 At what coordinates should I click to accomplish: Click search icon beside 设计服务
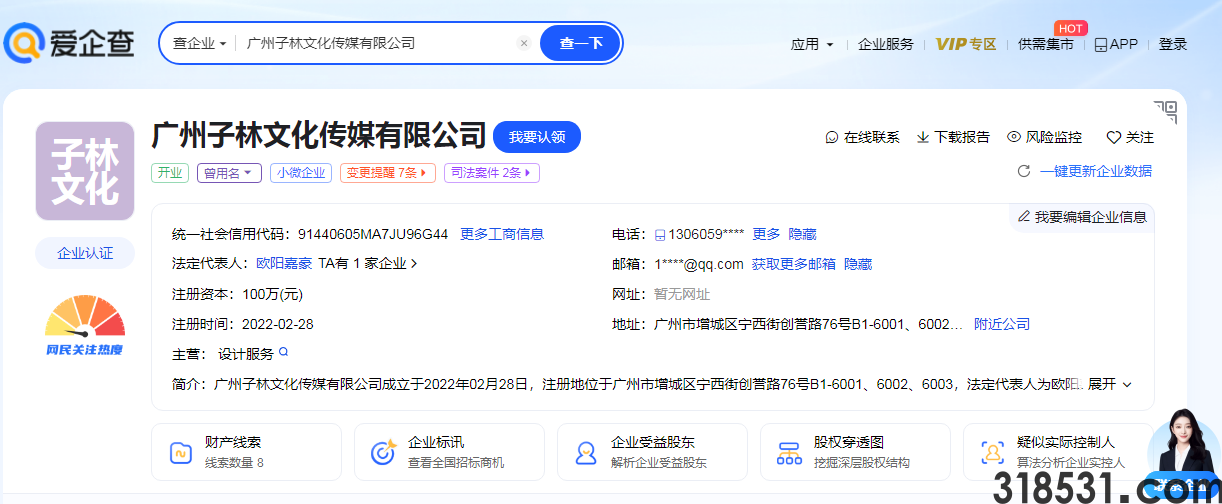point(283,353)
